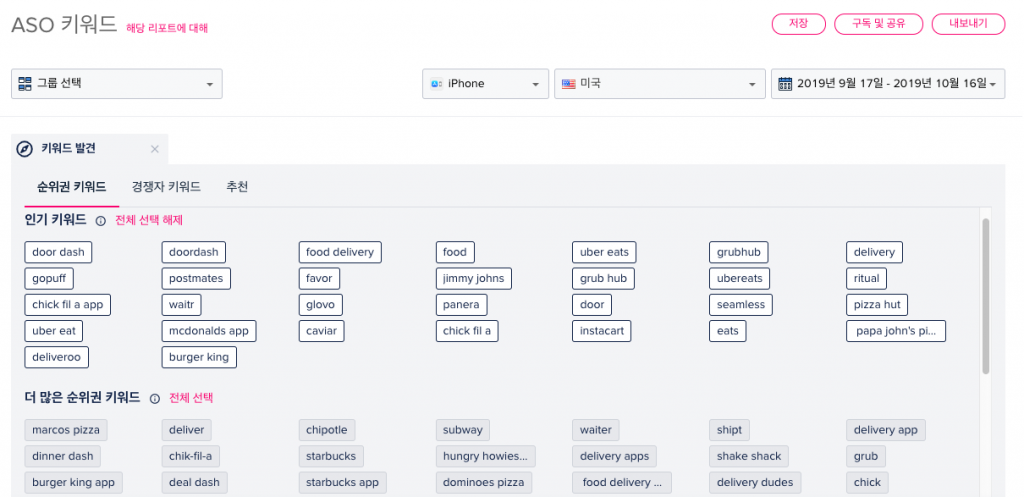
Task: Open the 미국 country dropdown arrow
Action: (753, 84)
